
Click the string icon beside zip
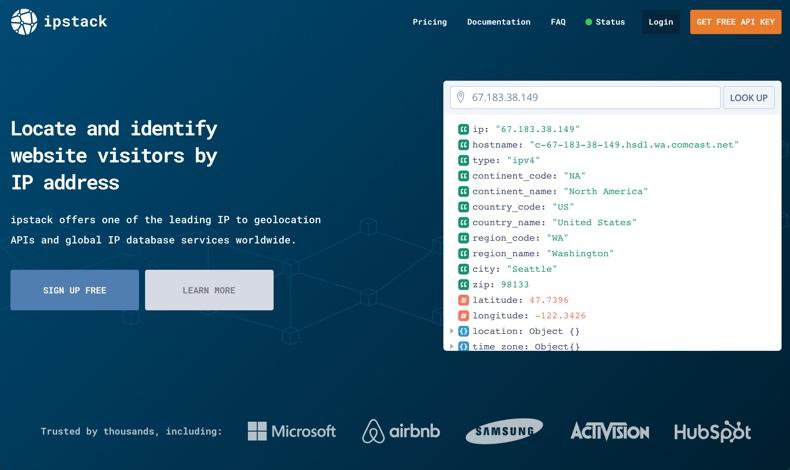(463, 285)
